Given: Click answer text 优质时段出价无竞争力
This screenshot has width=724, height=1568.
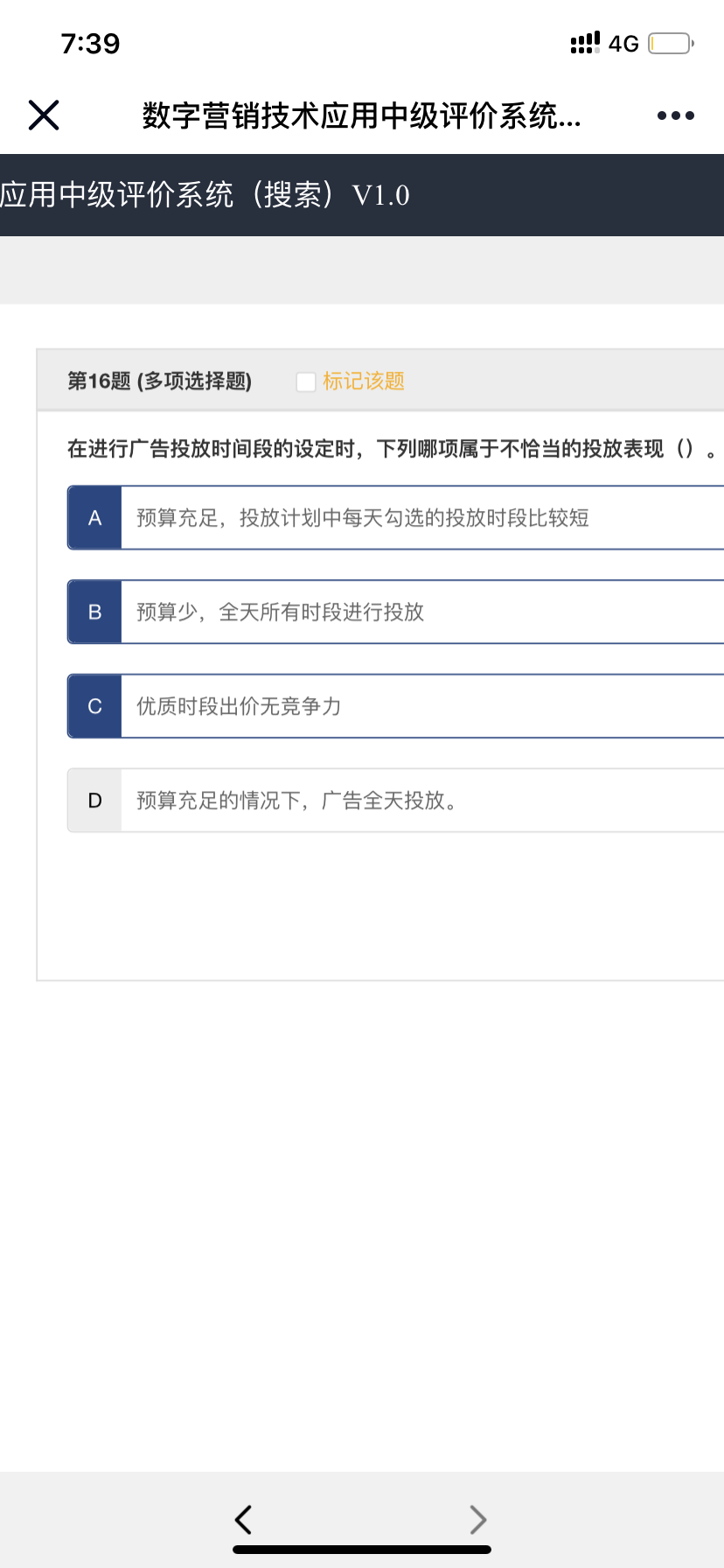Looking at the screenshot, I should [240, 706].
